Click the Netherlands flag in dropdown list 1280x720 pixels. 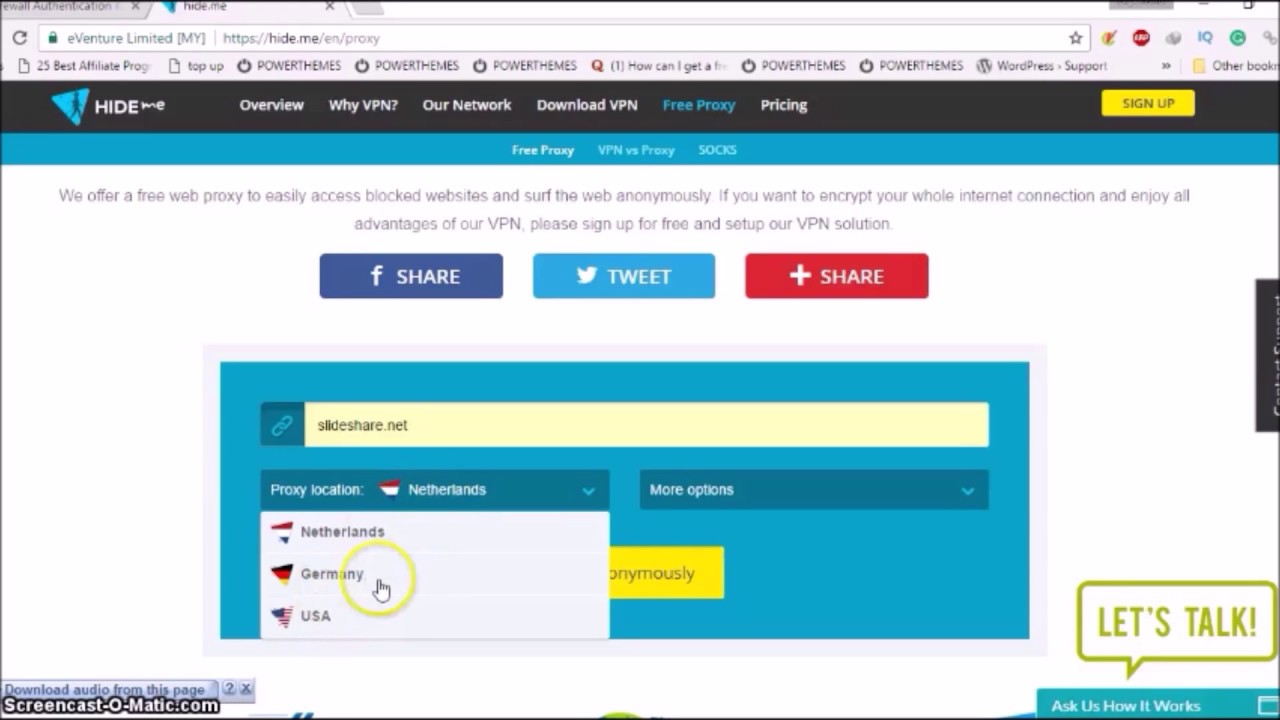[282, 532]
